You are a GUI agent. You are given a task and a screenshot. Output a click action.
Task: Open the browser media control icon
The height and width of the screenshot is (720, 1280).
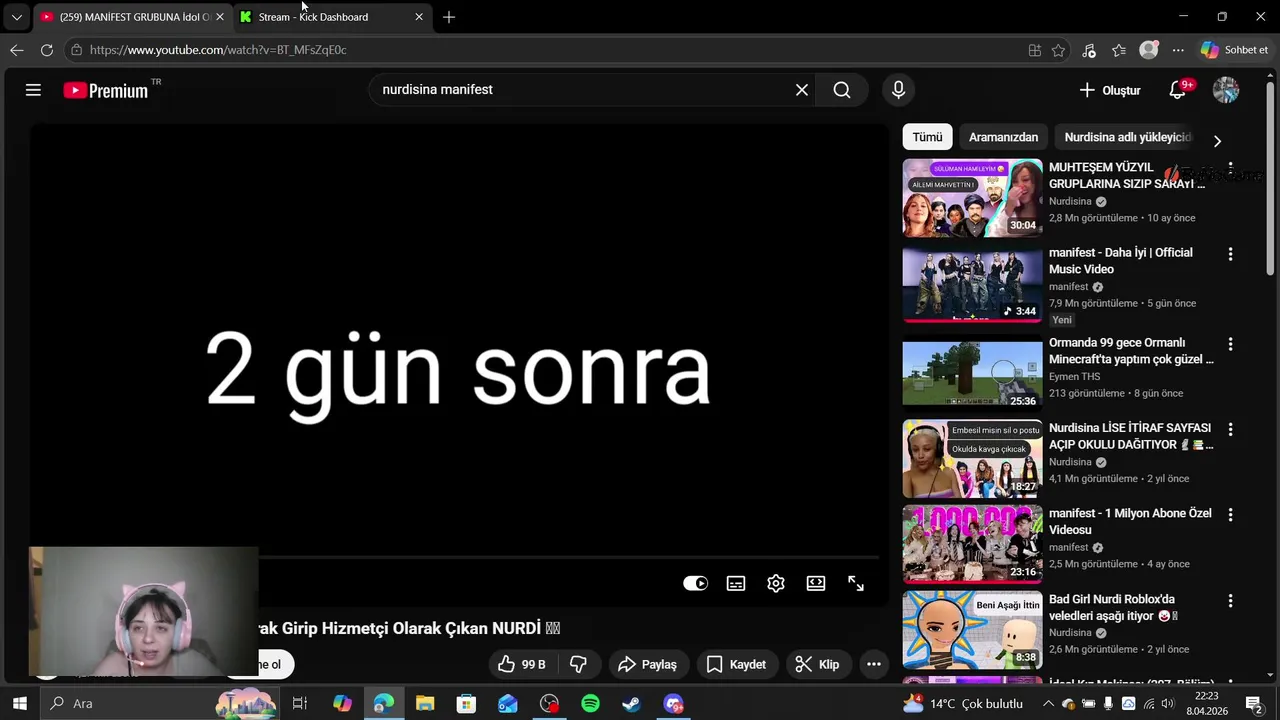(x=1089, y=50)
